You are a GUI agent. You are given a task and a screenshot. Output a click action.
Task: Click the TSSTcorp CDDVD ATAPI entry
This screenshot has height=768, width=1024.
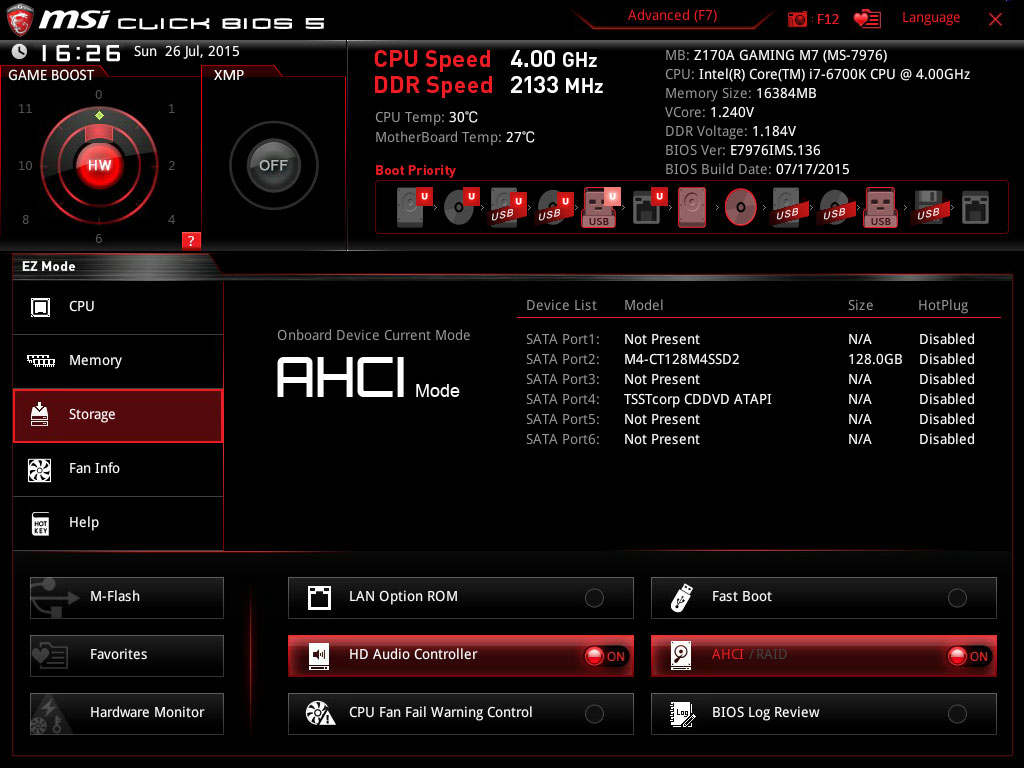click(x=697, y=399)
